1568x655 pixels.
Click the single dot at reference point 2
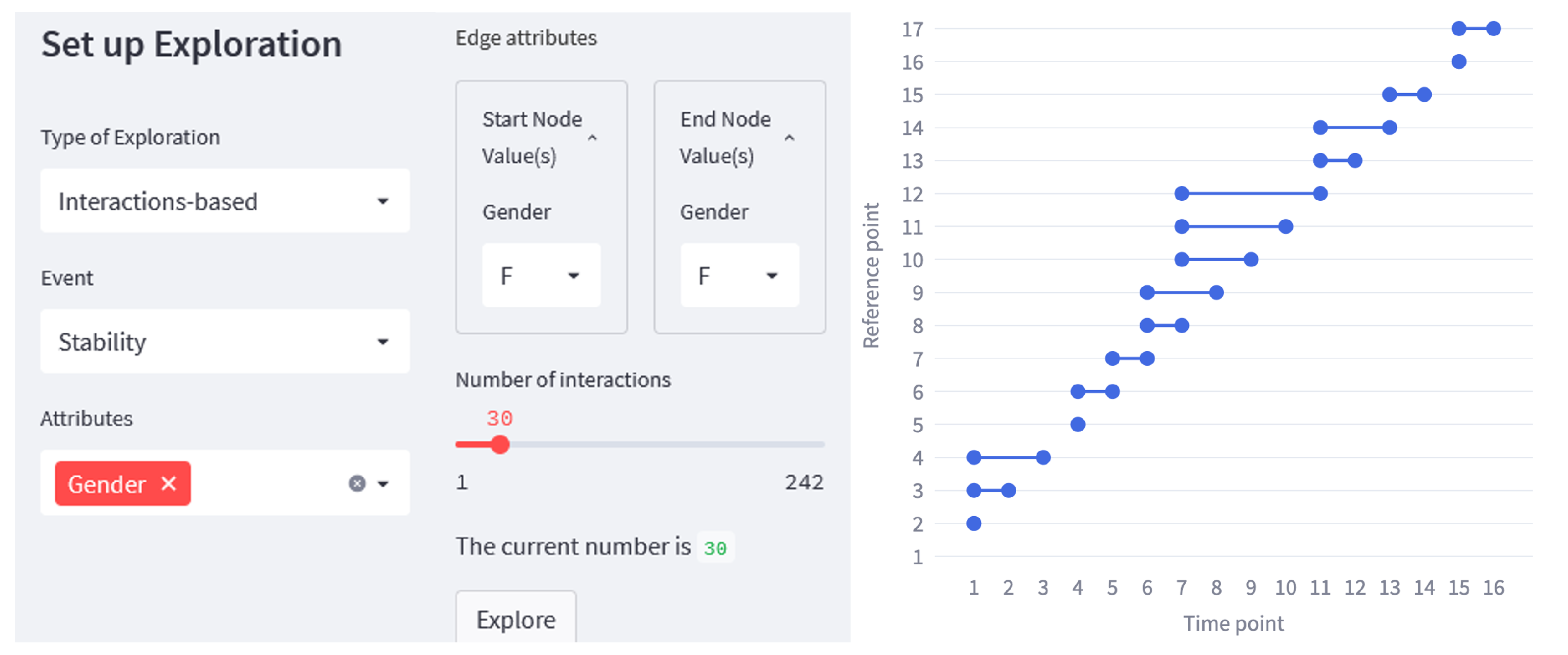[973, 523]
